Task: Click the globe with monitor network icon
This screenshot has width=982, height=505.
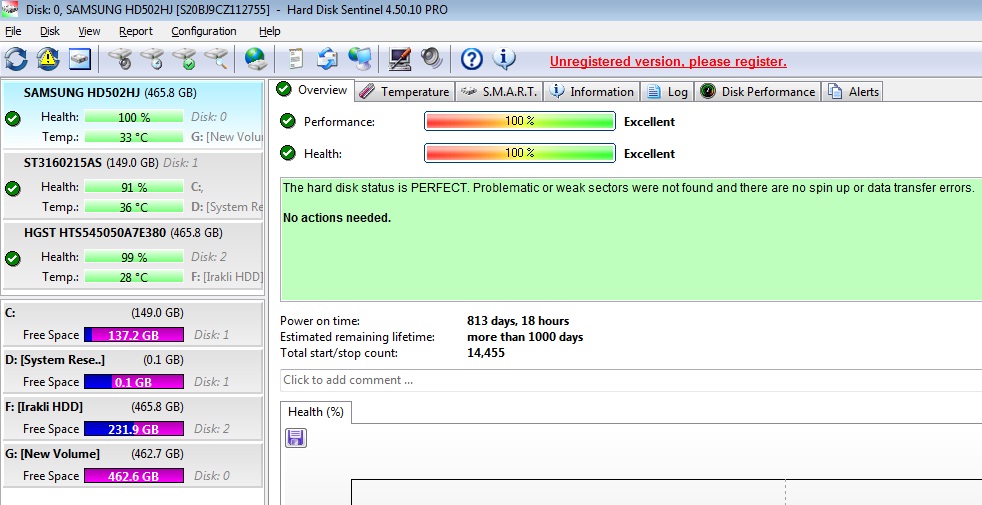Action: coord(360,59)
